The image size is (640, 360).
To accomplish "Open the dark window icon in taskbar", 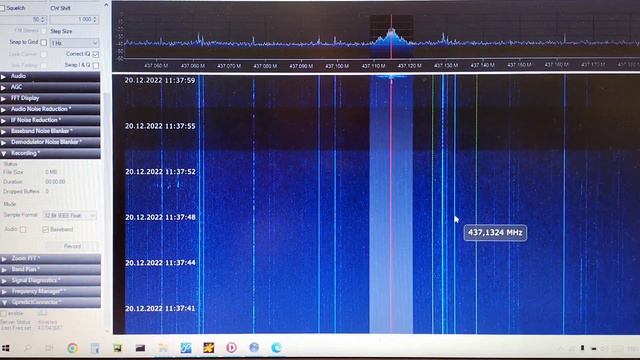I will [140, 348].
